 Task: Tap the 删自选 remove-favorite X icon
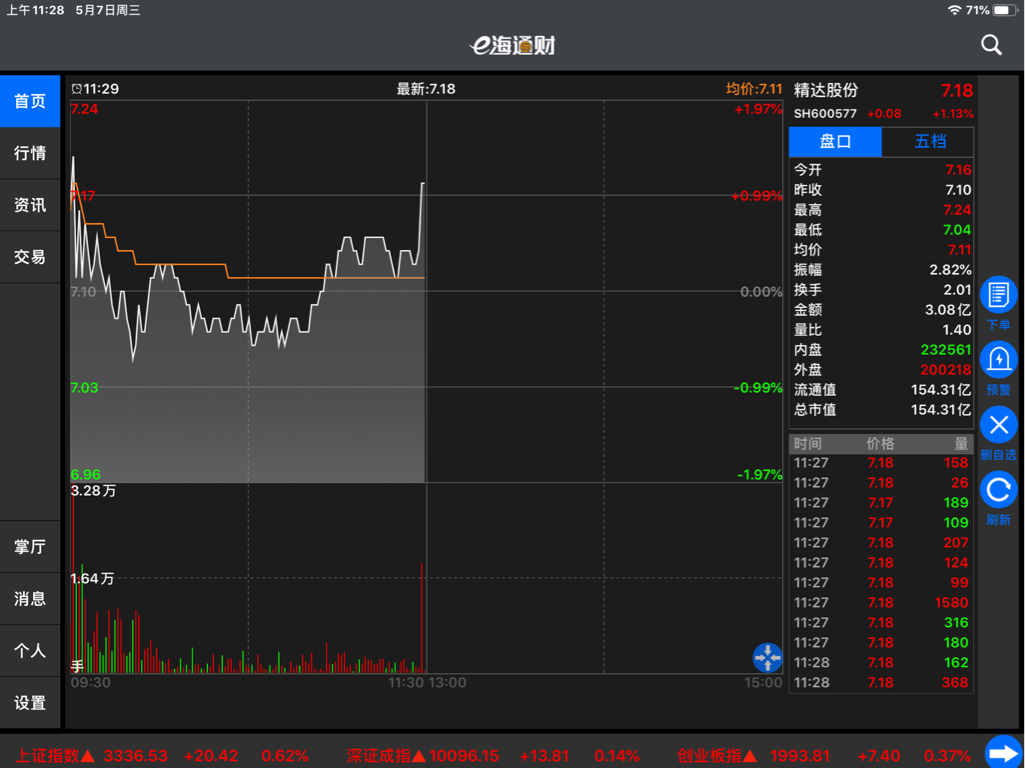[998, 425]
